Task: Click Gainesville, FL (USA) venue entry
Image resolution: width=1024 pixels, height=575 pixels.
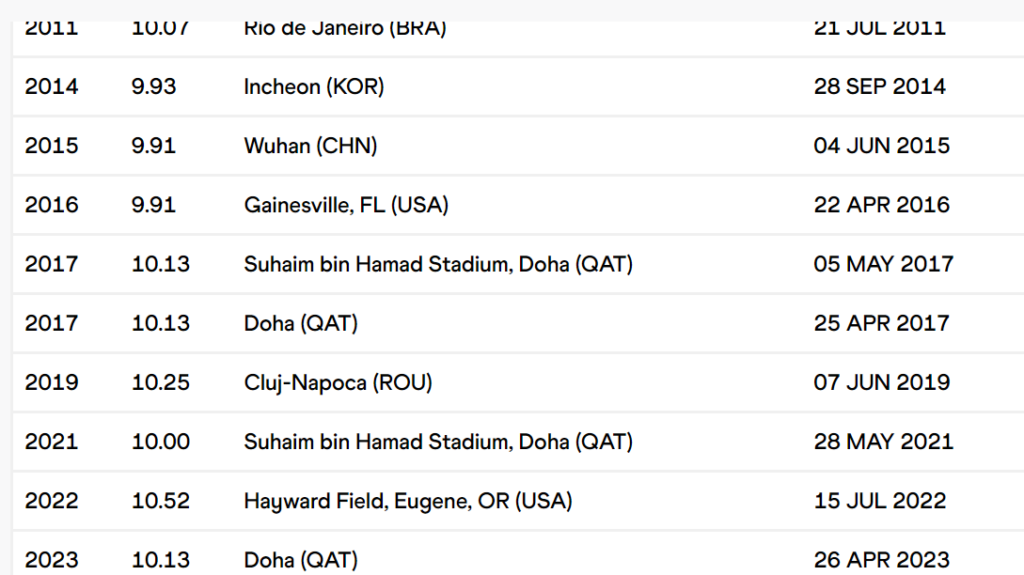Action: click(346, 205)
